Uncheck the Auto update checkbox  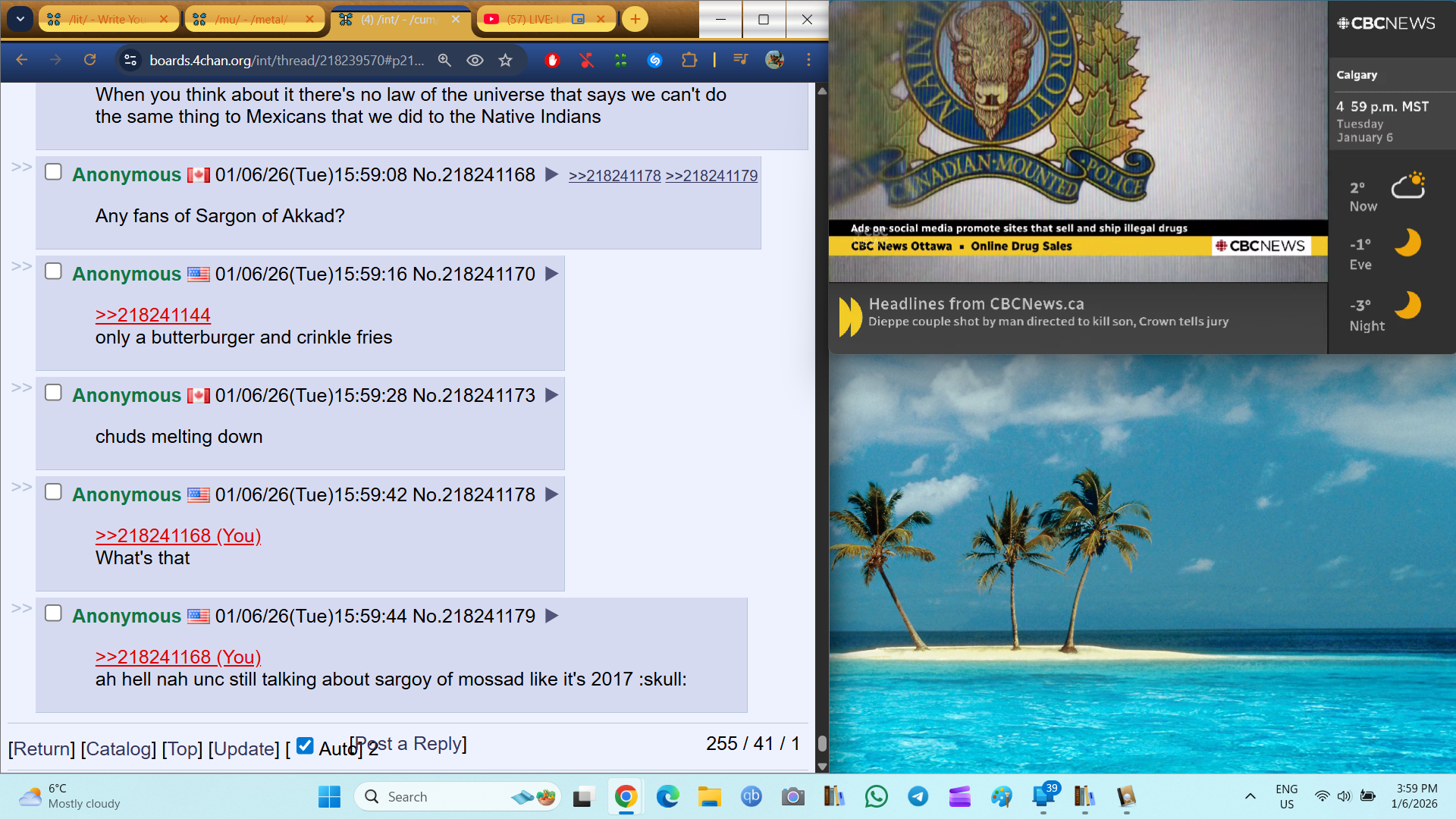[305, 746]
